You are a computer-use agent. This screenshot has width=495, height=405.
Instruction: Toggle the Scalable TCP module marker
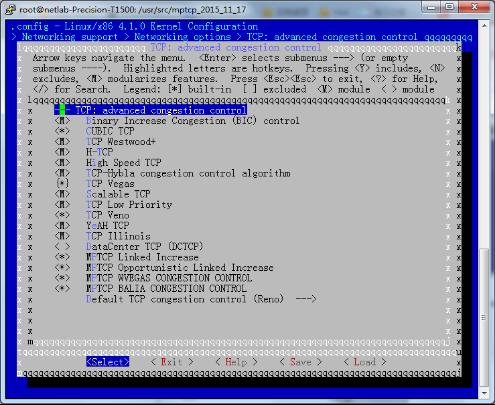[62, 194]
